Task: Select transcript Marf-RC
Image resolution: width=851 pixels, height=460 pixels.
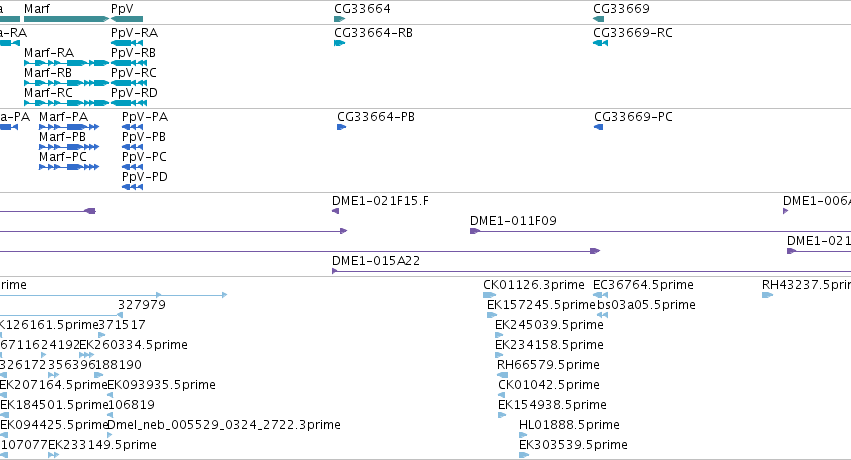Action: pyautogui.click(x=66, y=103)
